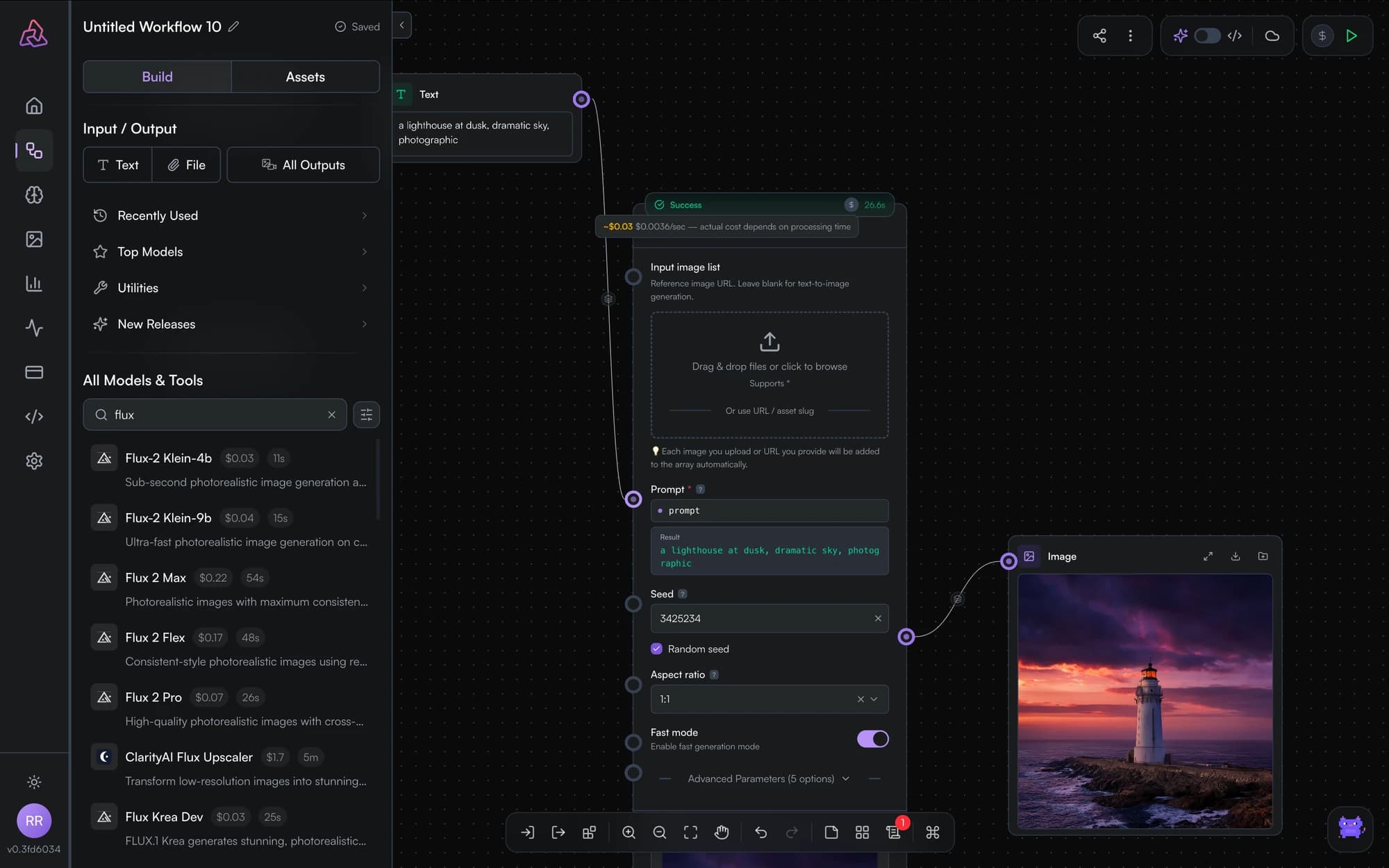The height and width of the screenshot is (868, 1389).
Task: Click the dollar cost icon at top right
Action: pos(1322,35)
